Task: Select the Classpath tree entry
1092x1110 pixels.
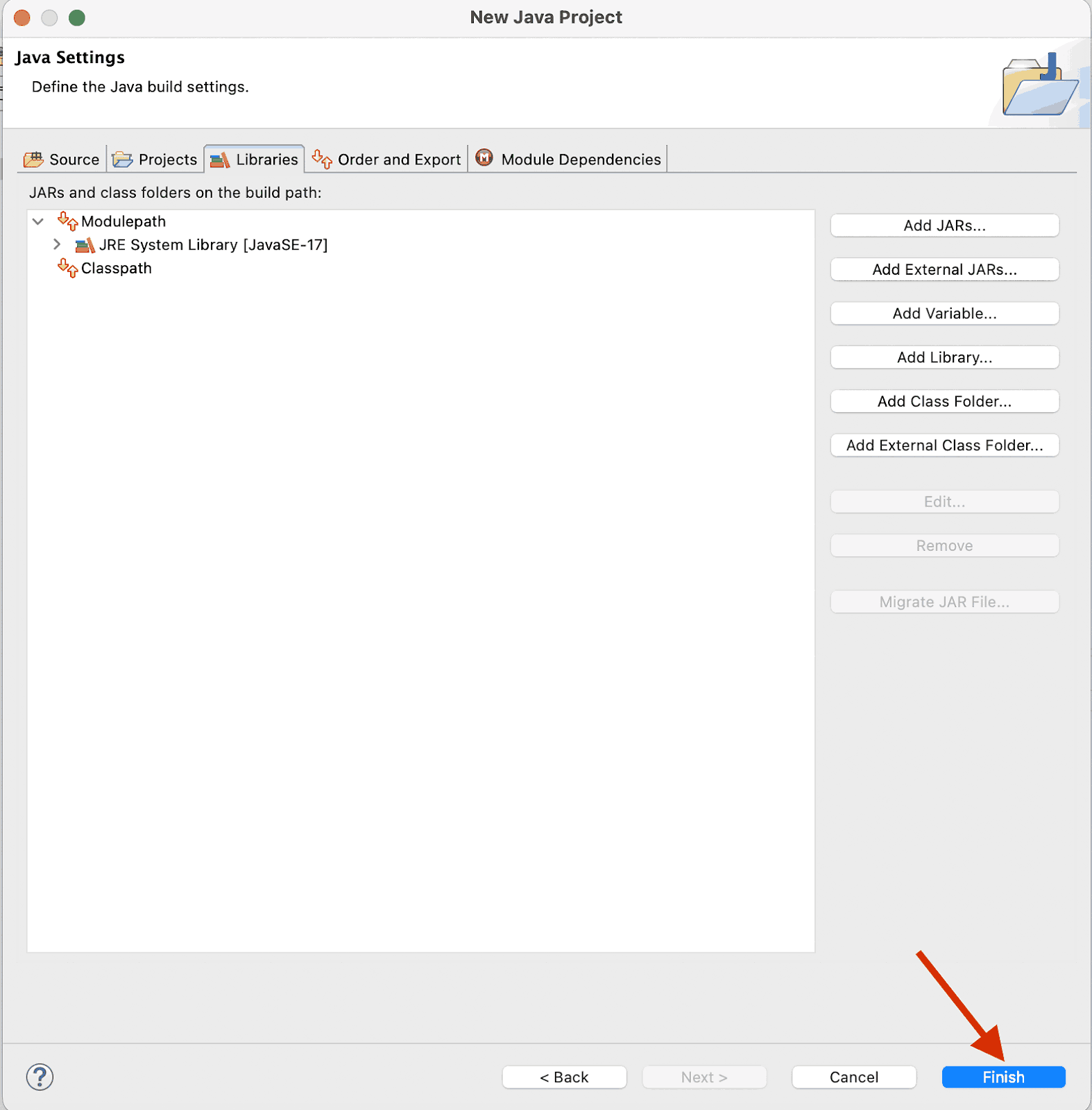Action: pyautogui.click(x=116, y=268)
